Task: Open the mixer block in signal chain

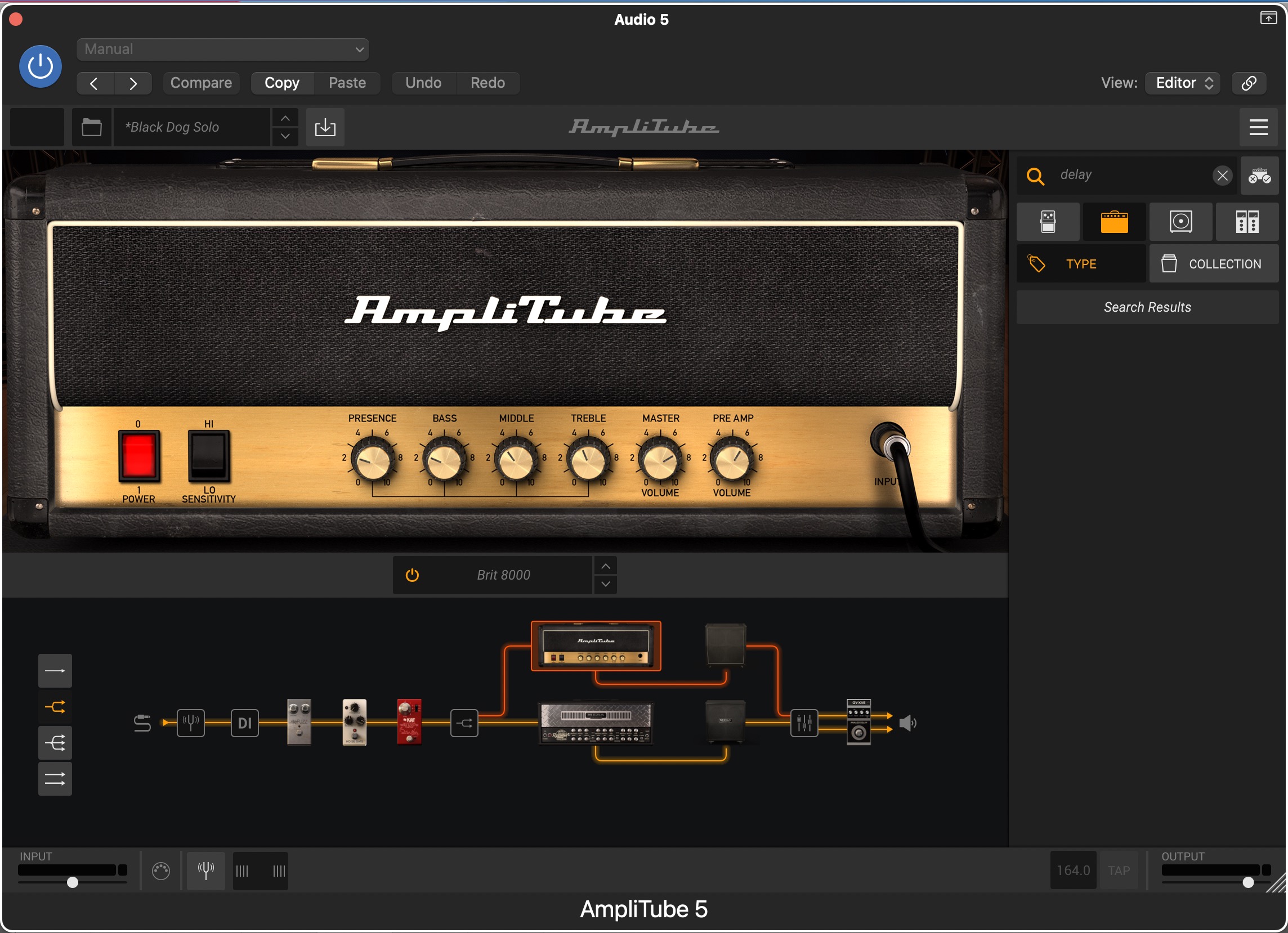Action: click(804, 723)
